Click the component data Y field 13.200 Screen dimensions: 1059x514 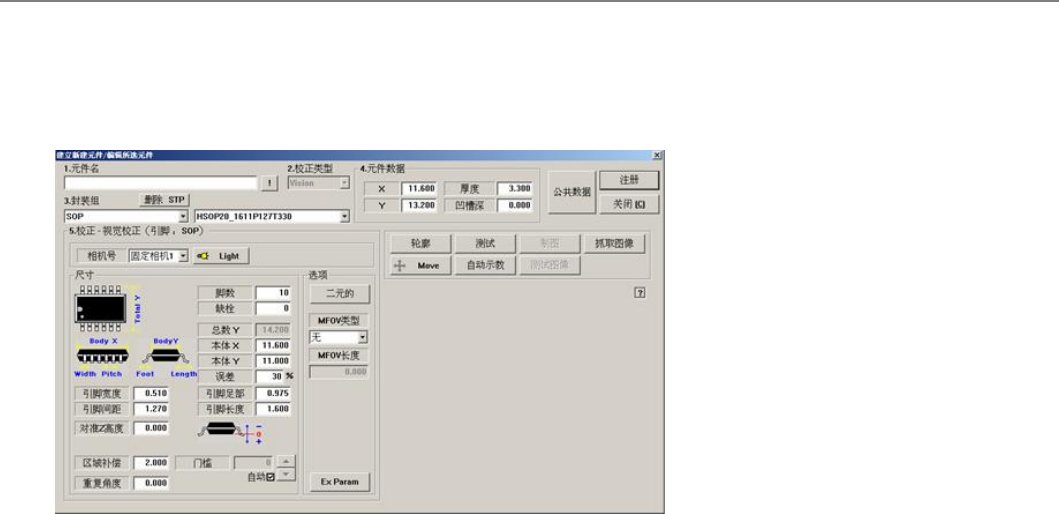(x=419, y=205)
